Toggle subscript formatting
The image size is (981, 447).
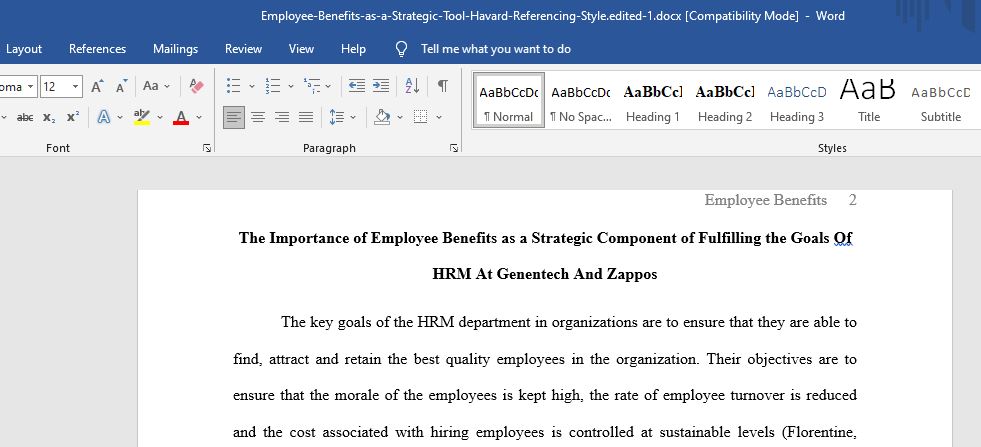(x=49, y=117)
